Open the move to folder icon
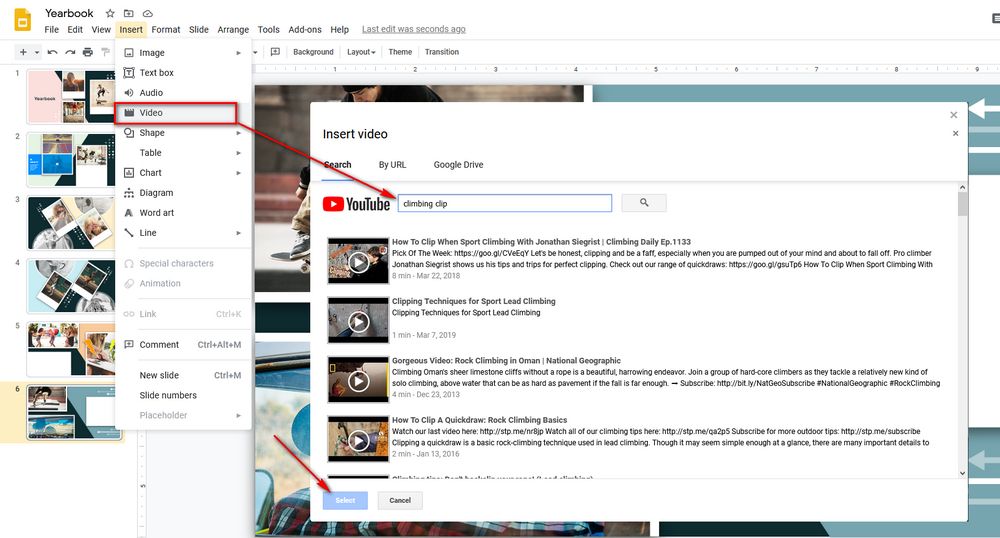Viewport: 1000px width, 538px height. (129, 13)
